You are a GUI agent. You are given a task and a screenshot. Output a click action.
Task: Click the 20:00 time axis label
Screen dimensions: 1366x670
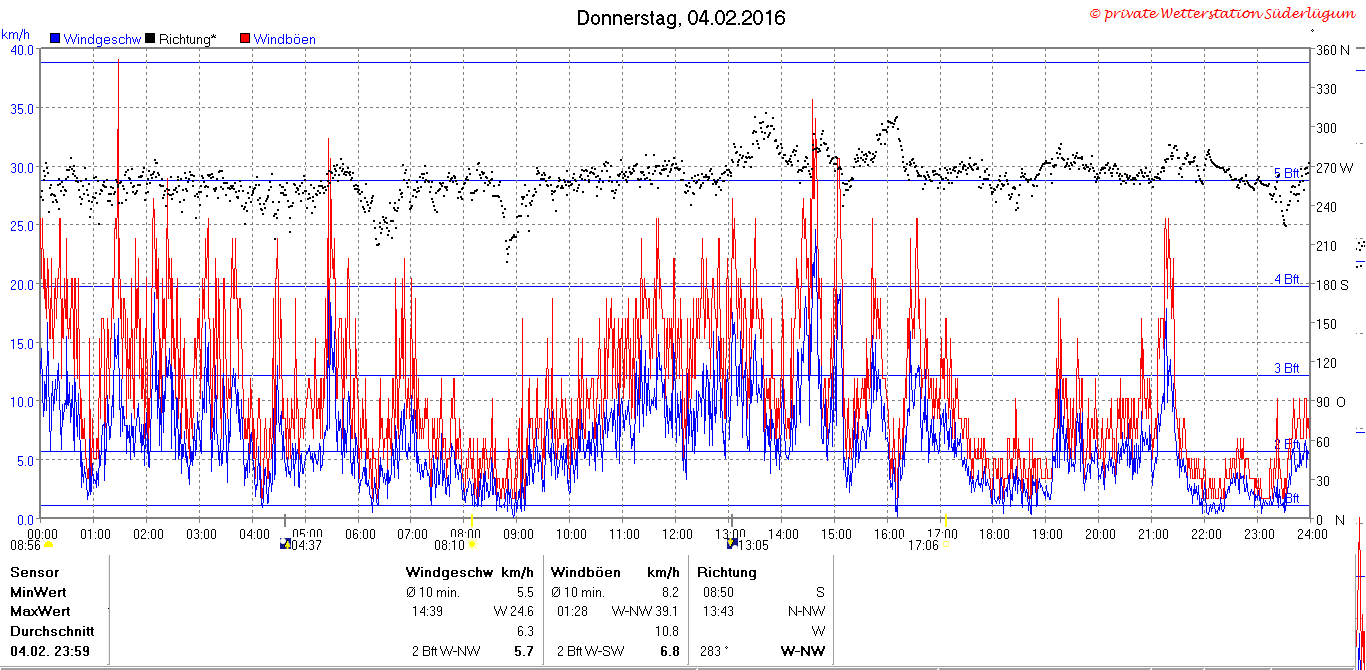click(x=1100, y=533)
